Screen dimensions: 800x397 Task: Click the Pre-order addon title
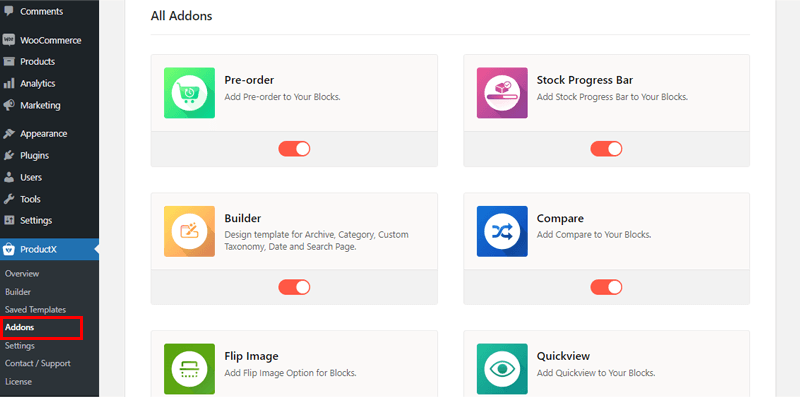pyautogui.click(x=249, y=80)
